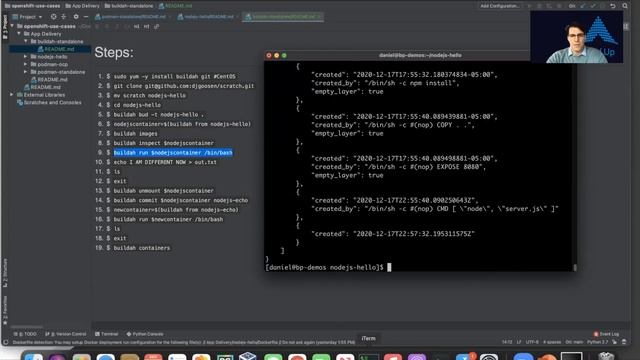Open the Version Control tool window

pyautogui.click(x=66, y=334)
